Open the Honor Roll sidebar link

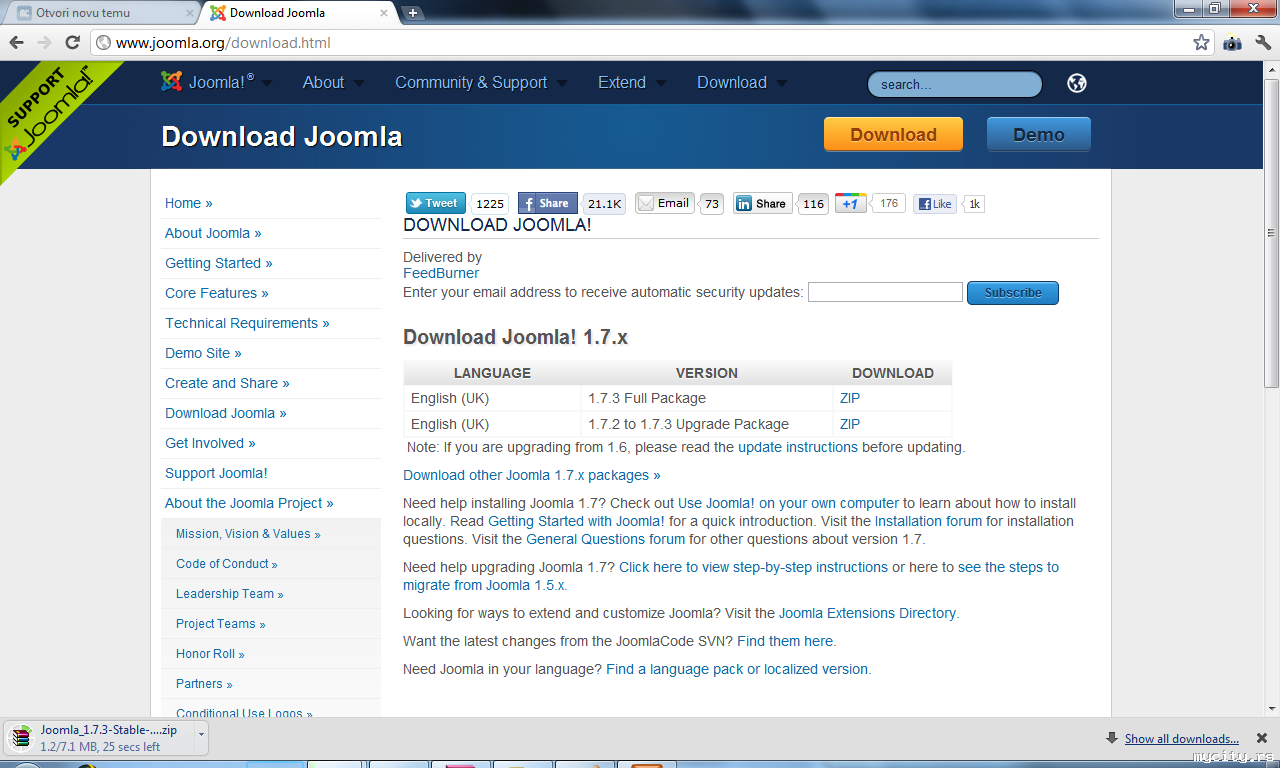coord(210,654)
